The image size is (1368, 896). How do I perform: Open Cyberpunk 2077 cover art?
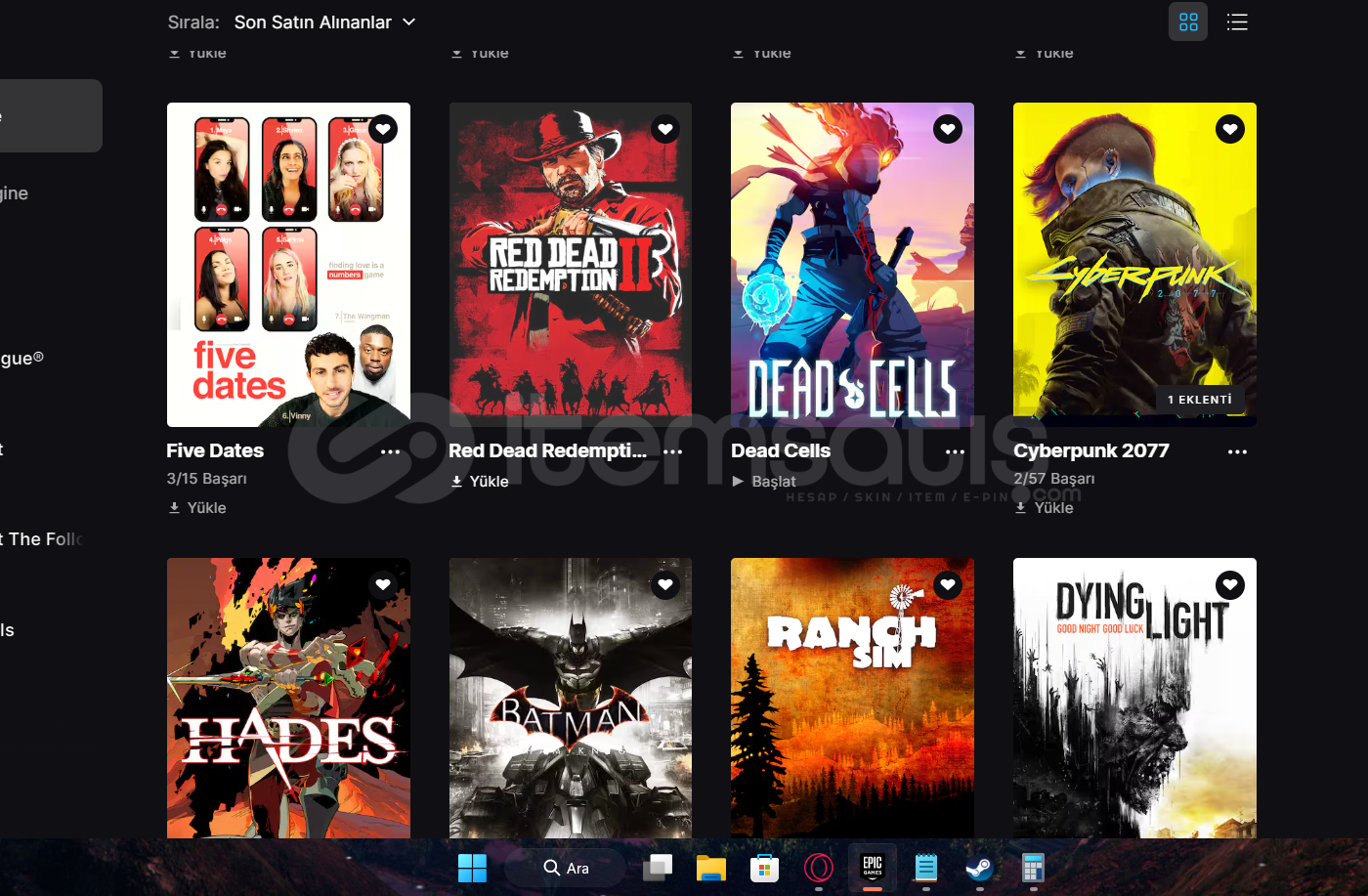(x=1134, y=265)
